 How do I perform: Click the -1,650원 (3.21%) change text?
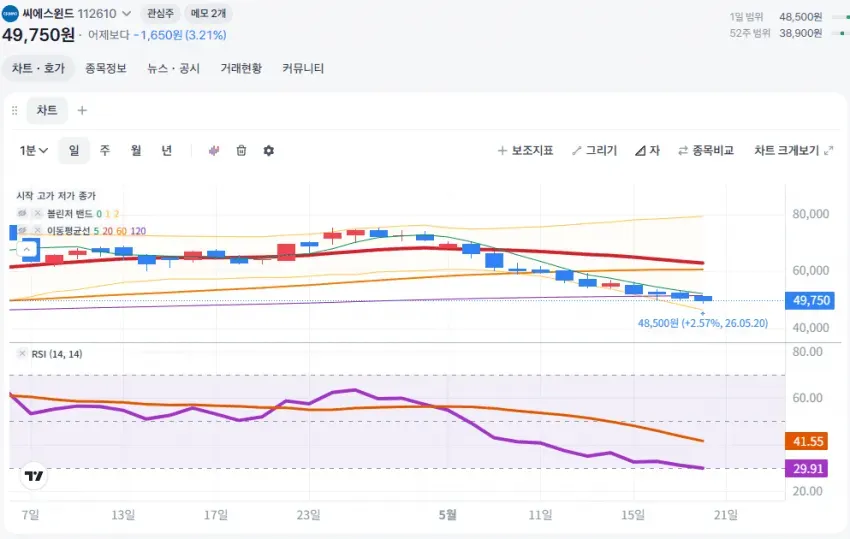(x=180, y=35)
